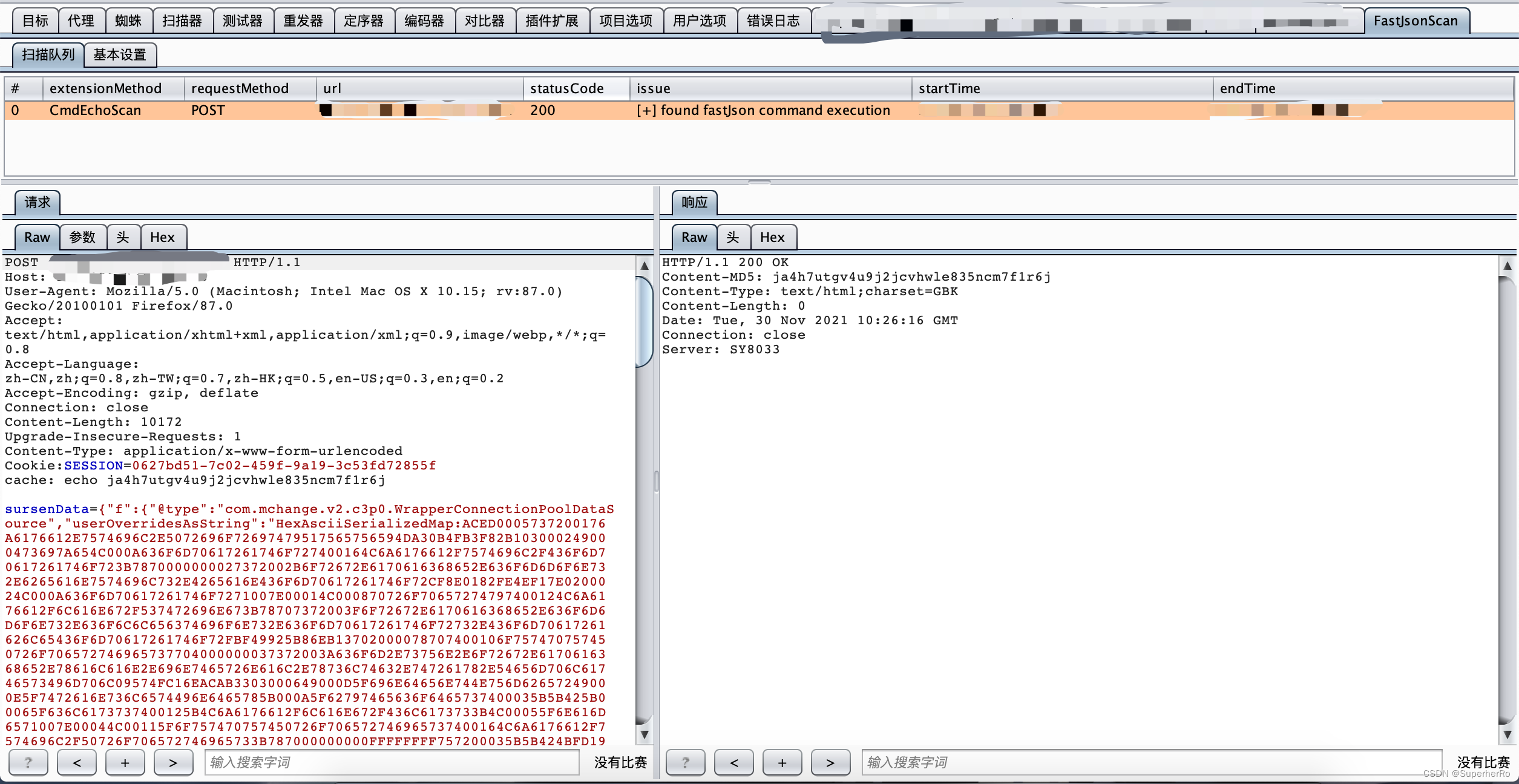Click the next match ">" arrow in the response search bar
This screenshot has width=1519, height=784.
830,762
